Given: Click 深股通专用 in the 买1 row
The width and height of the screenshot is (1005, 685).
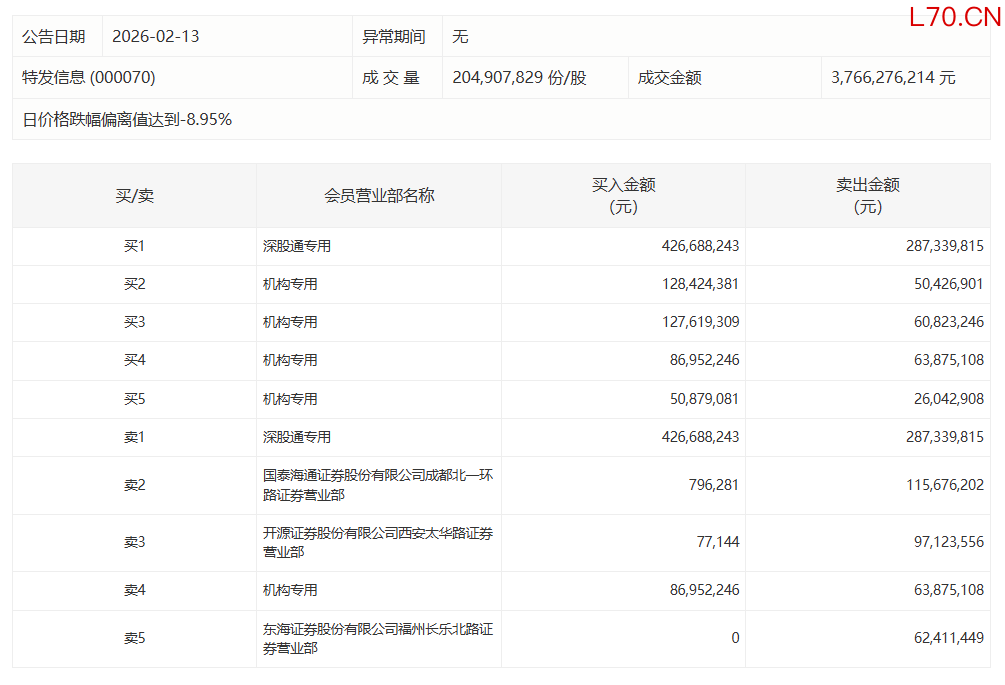Looking at the screenshot, I should (297, 246).
